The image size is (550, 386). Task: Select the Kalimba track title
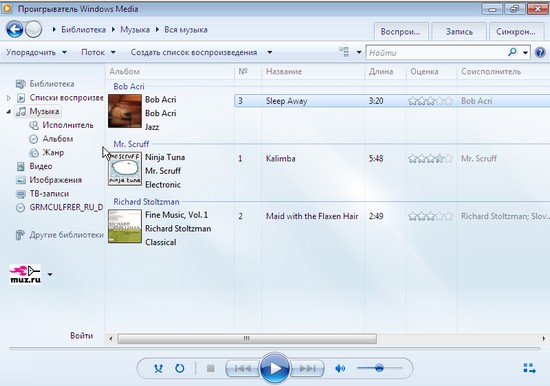pyautogui.click(x=280, y=159)
